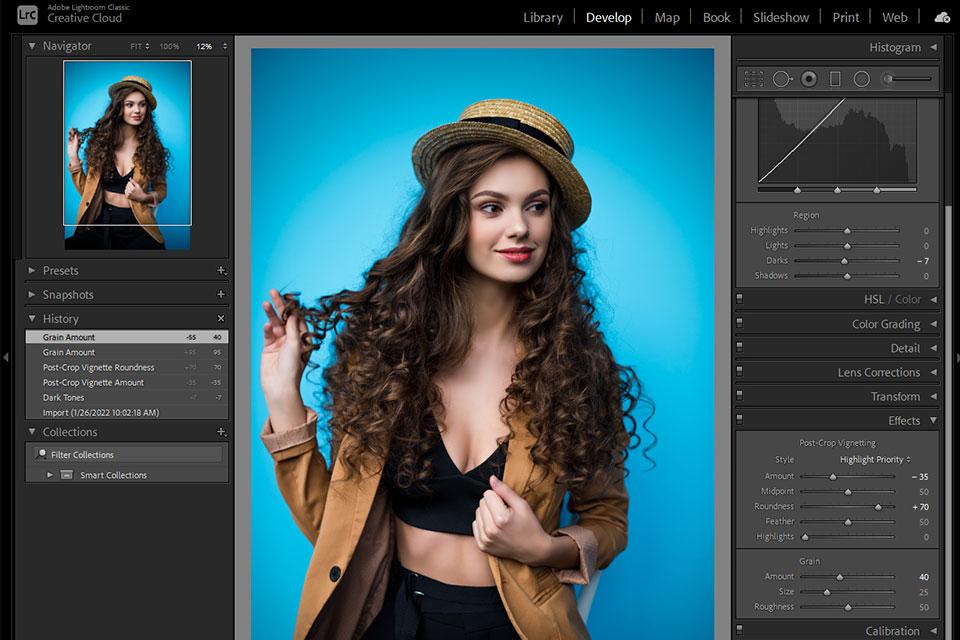Image resolution: width=960 pixels, height=640 pixels.
Task: Select the Graduated Filter tool
Action: [x=835, y=79]
